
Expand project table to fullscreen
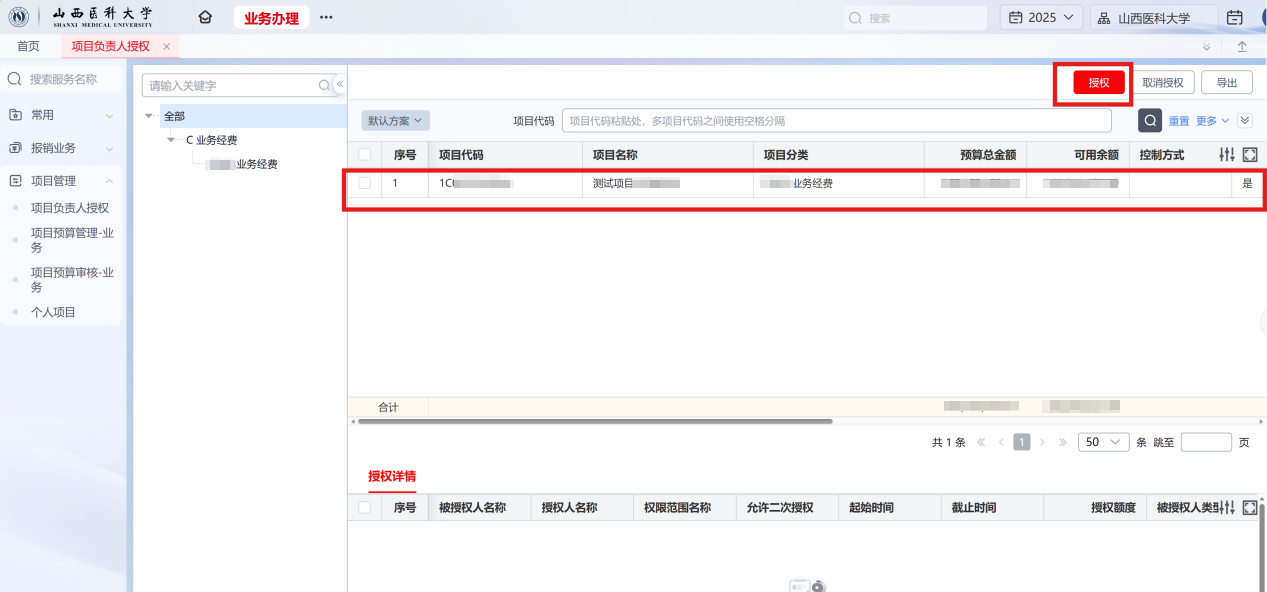(x=1249, y=155)
